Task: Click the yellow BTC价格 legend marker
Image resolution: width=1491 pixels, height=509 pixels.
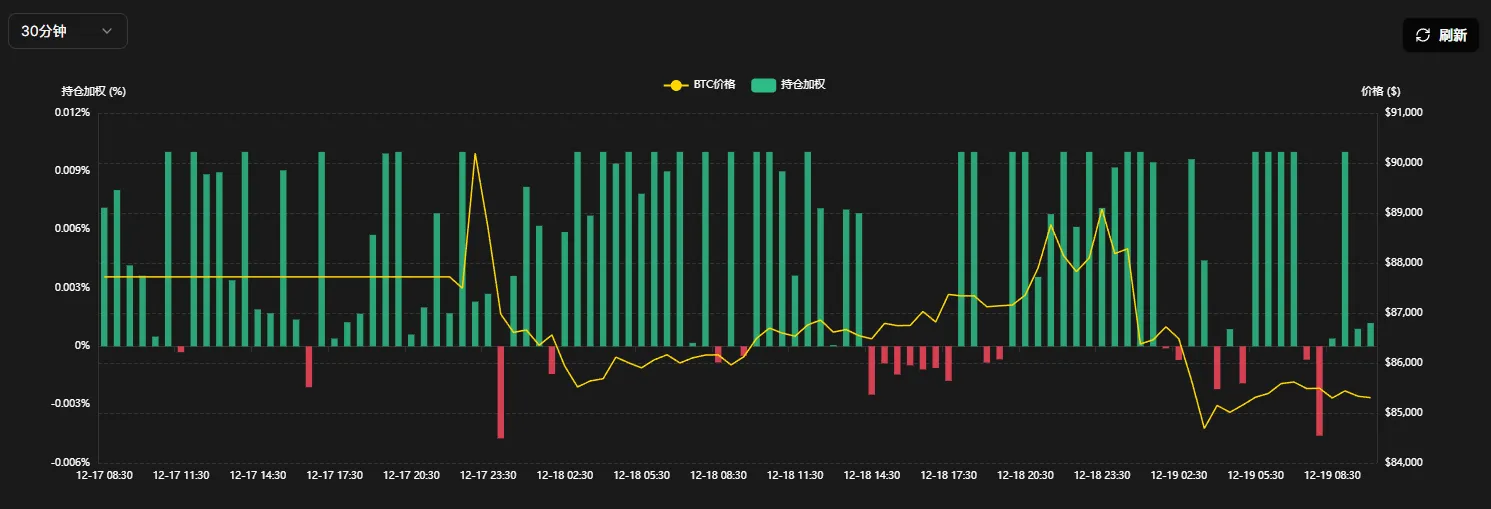Action: point(676,85)
